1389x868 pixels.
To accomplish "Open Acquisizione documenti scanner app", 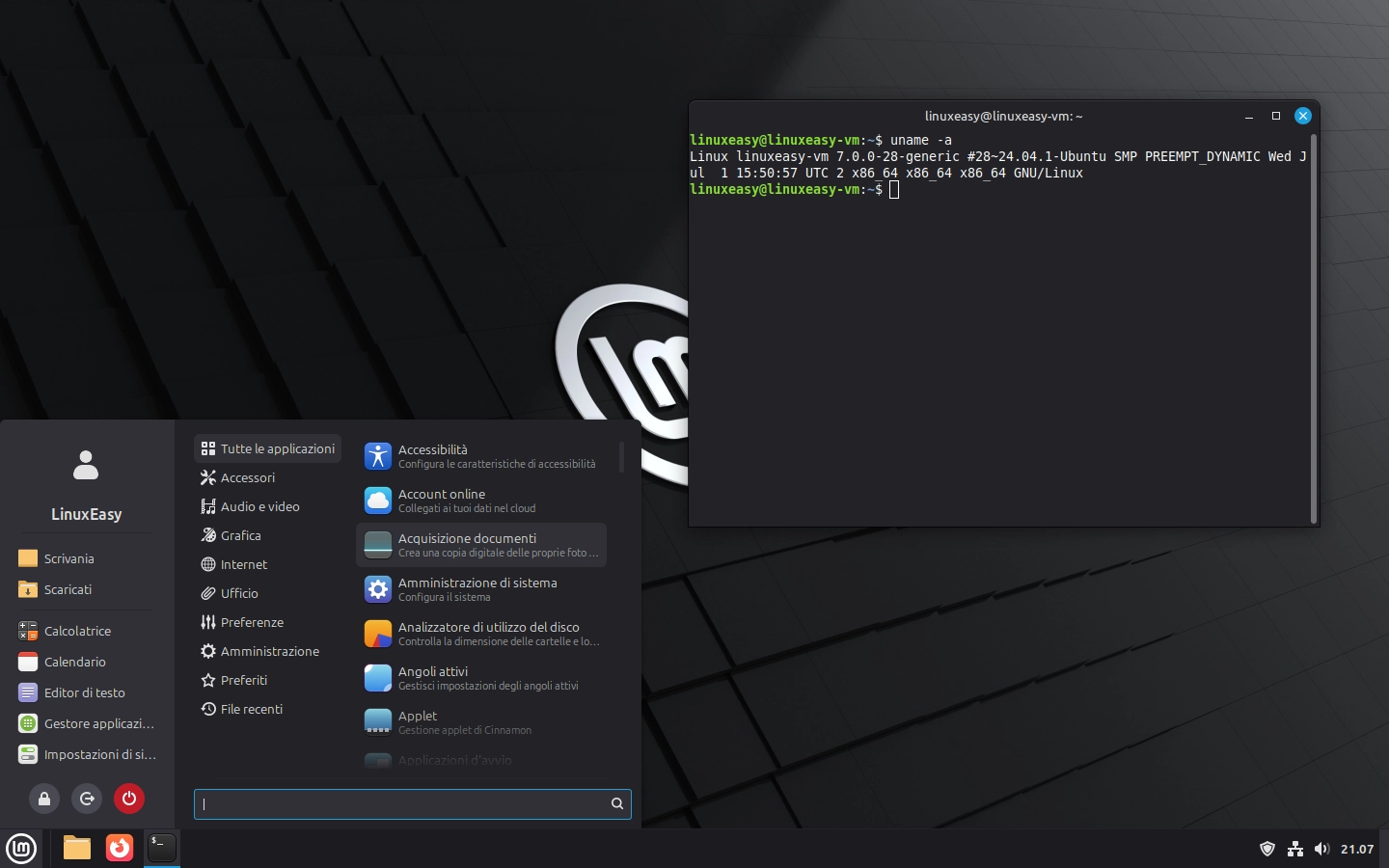I will tap(481, 545).
